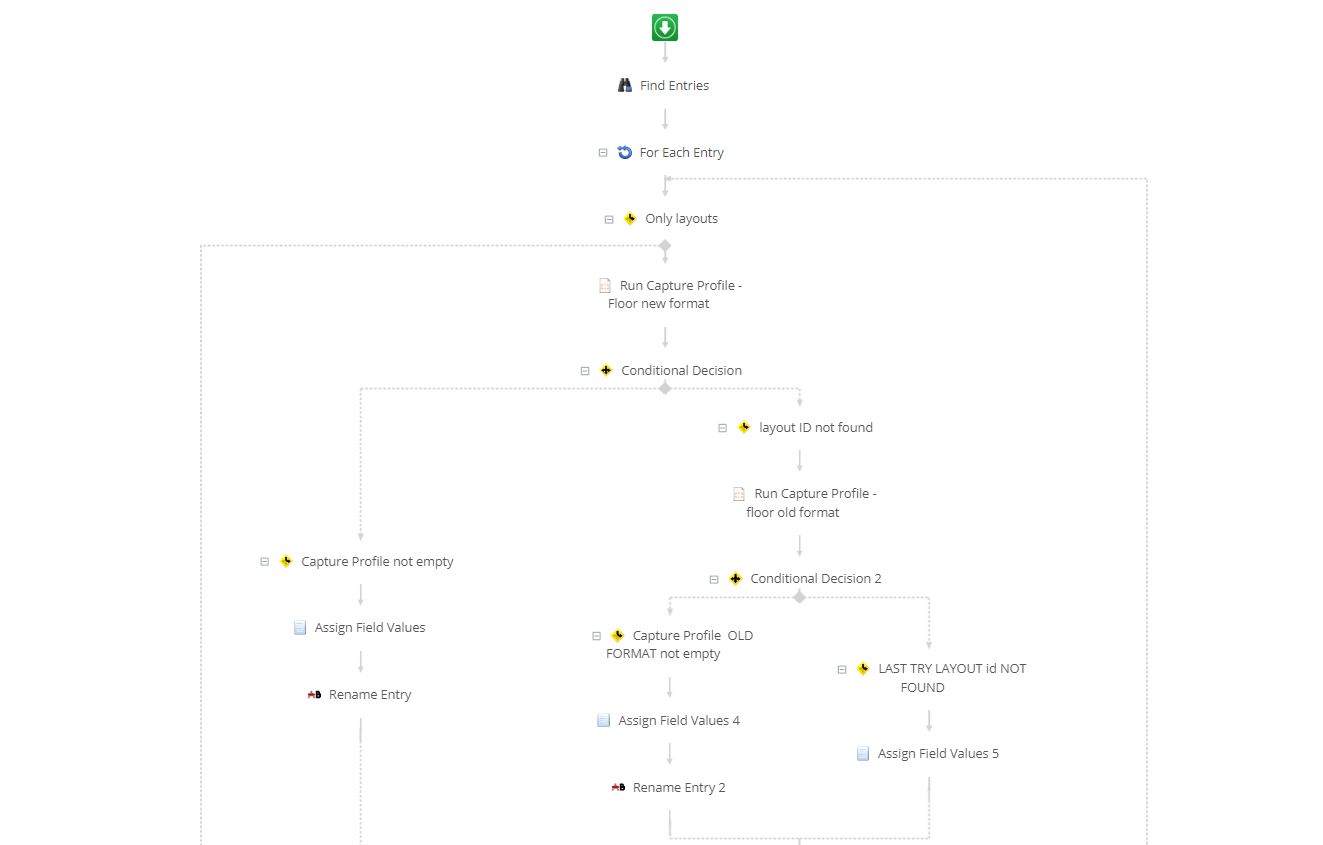Click the Only layouts branch label

tap(681, 218)
